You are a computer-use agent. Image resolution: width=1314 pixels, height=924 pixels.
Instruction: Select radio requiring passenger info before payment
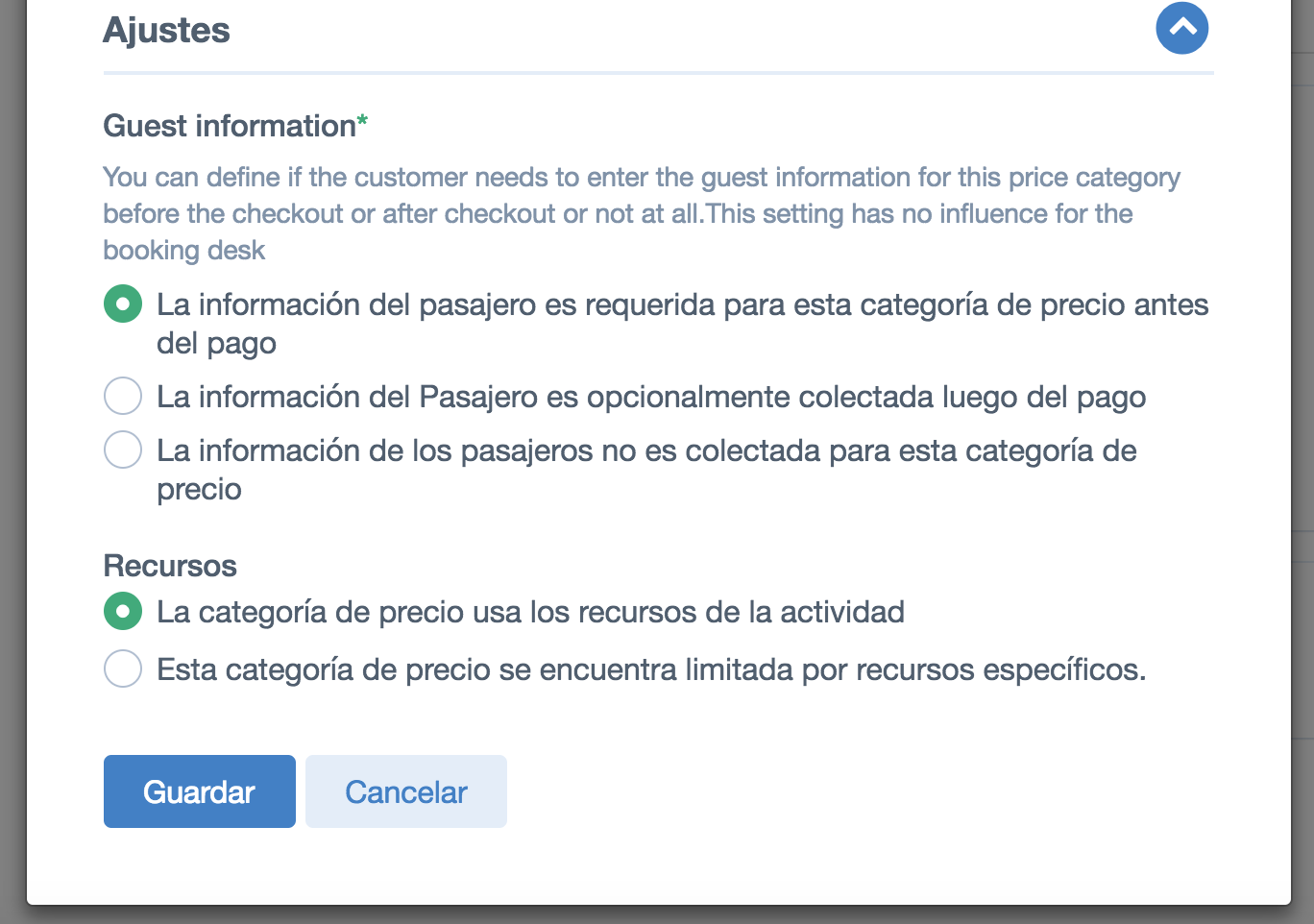[x=123, y=304]
